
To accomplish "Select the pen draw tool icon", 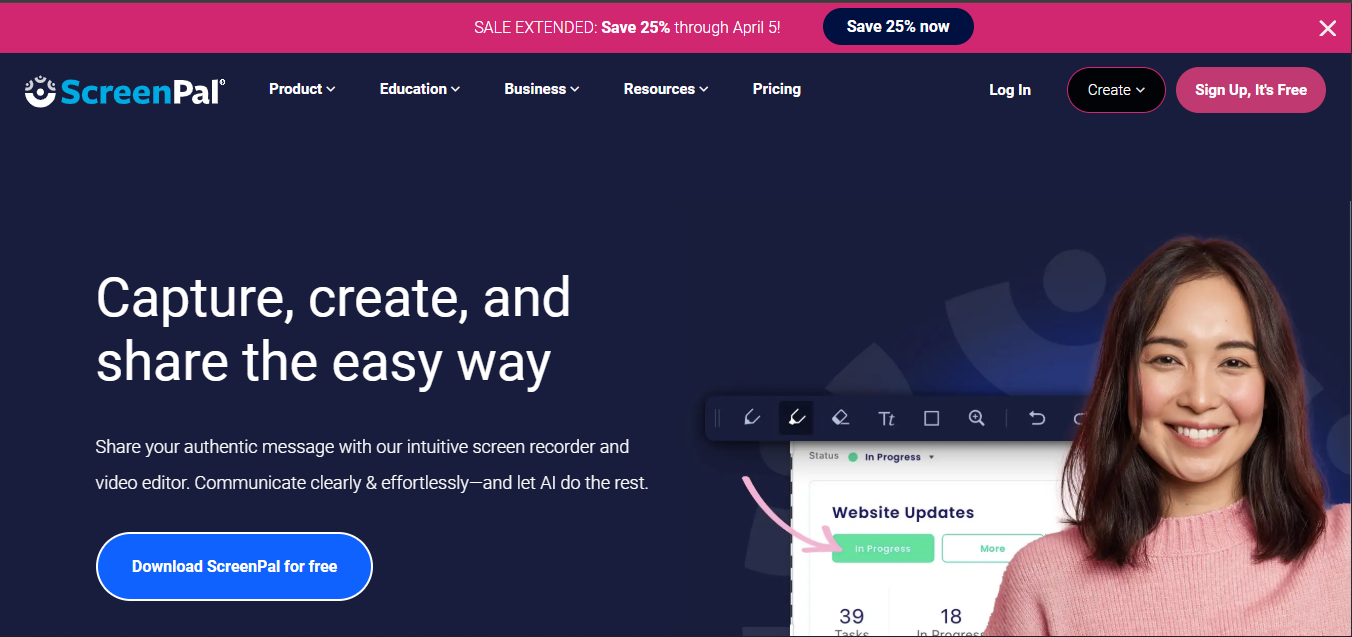I will point(752,418).
